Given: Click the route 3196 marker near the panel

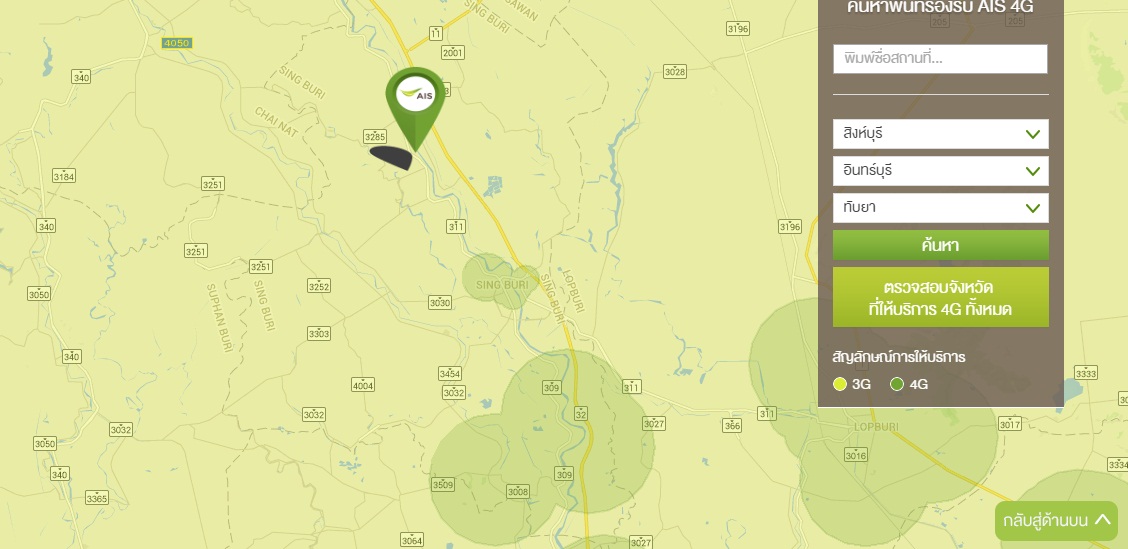Looking at the screenshot, I should (x=790, y=227).
